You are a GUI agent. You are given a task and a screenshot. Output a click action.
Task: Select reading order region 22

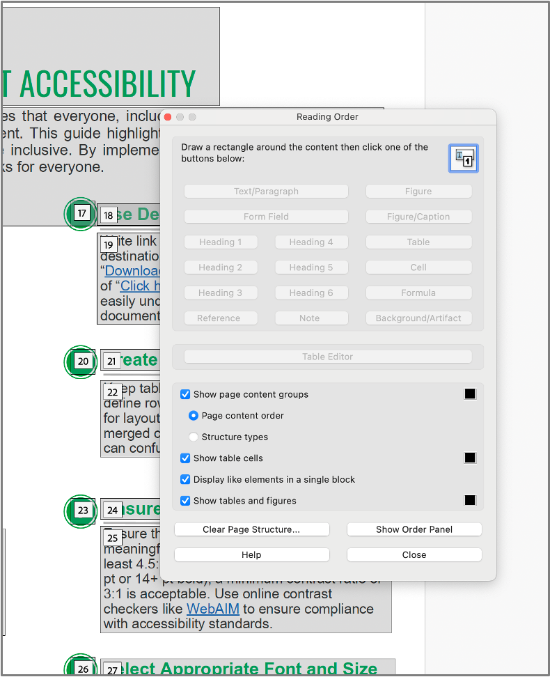112,392
